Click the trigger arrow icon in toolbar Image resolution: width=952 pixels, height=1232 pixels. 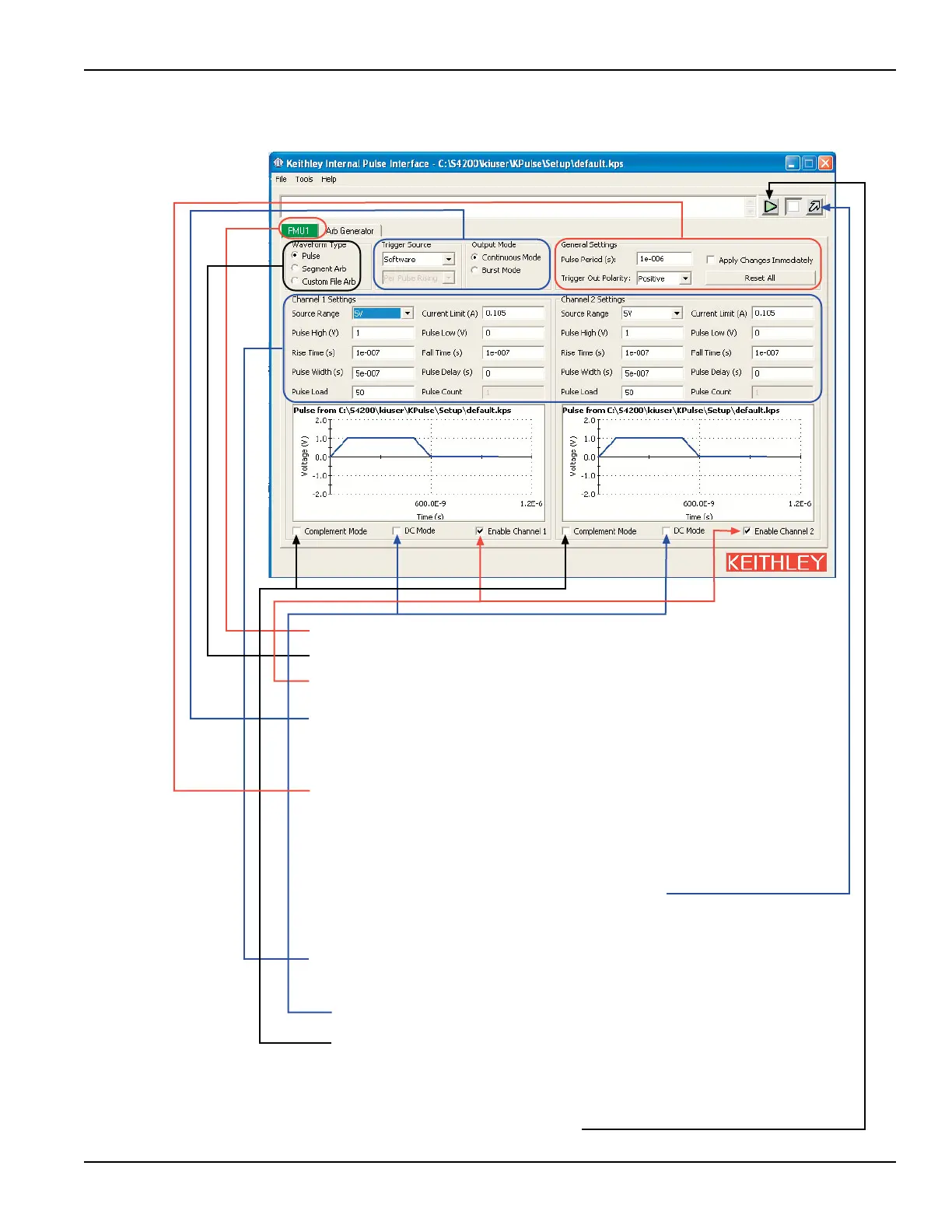pos(814,207)
